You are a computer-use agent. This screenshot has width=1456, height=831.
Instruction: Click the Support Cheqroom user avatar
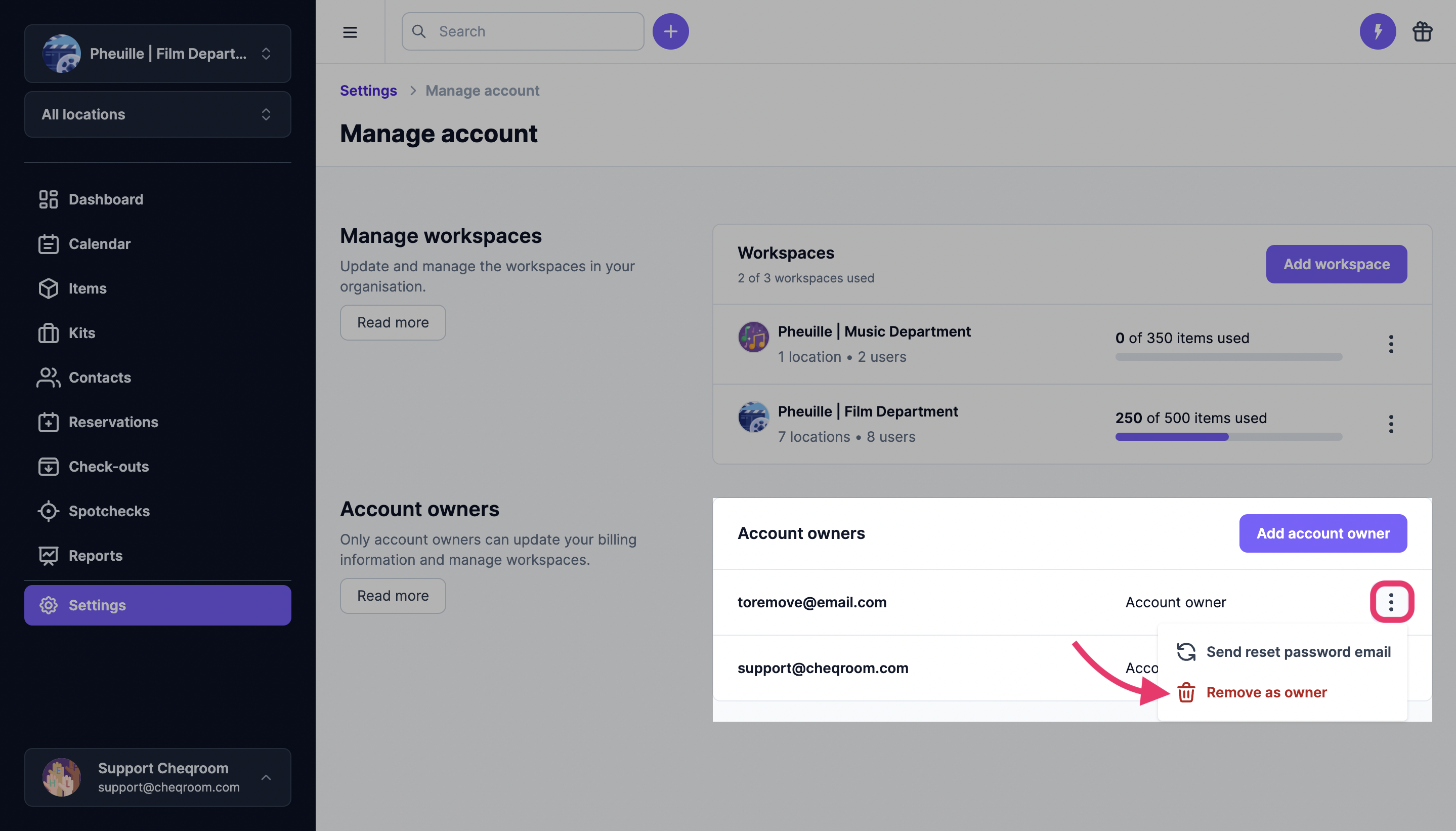click(x=62, y=777)
